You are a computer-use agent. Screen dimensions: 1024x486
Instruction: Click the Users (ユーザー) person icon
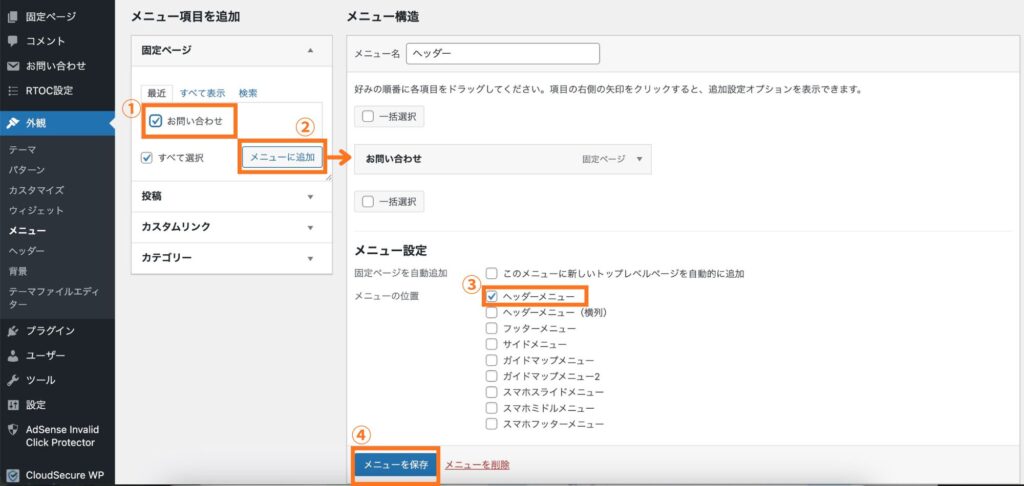(13, 356)
